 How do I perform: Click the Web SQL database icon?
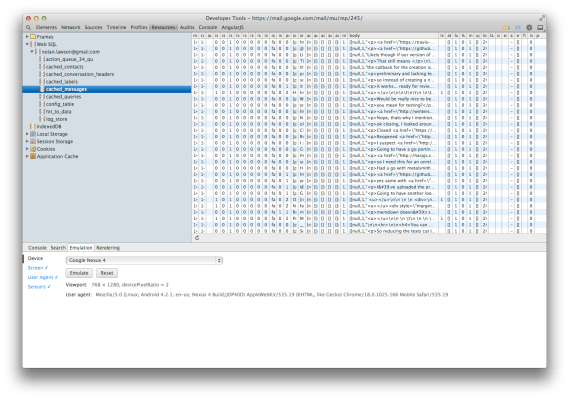pos(33,44)
